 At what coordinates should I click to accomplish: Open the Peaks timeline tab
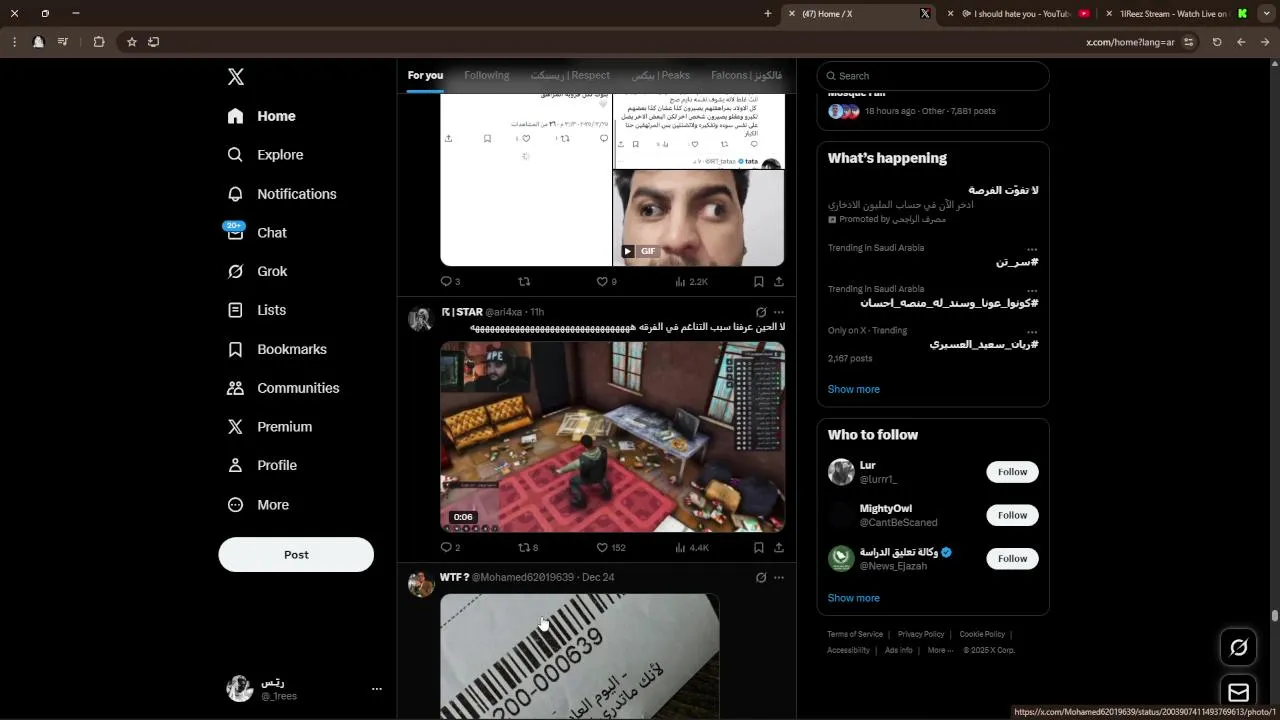pyautogui.click(x=661, y=76)
